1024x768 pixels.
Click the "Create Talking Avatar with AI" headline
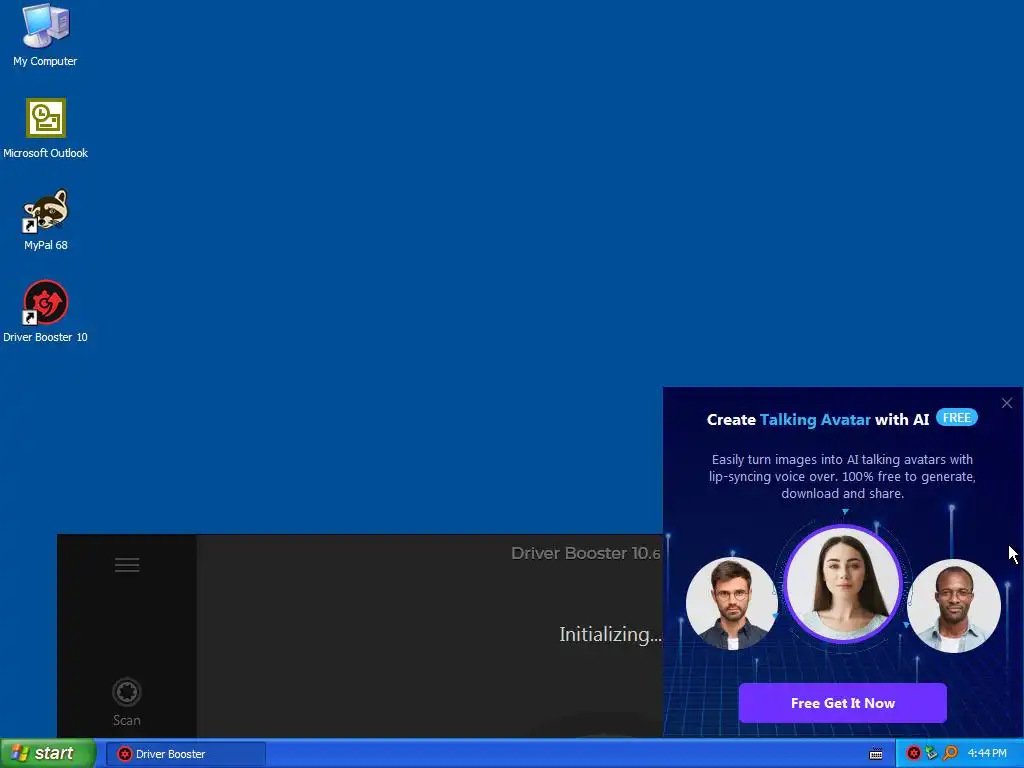point(818,419)
